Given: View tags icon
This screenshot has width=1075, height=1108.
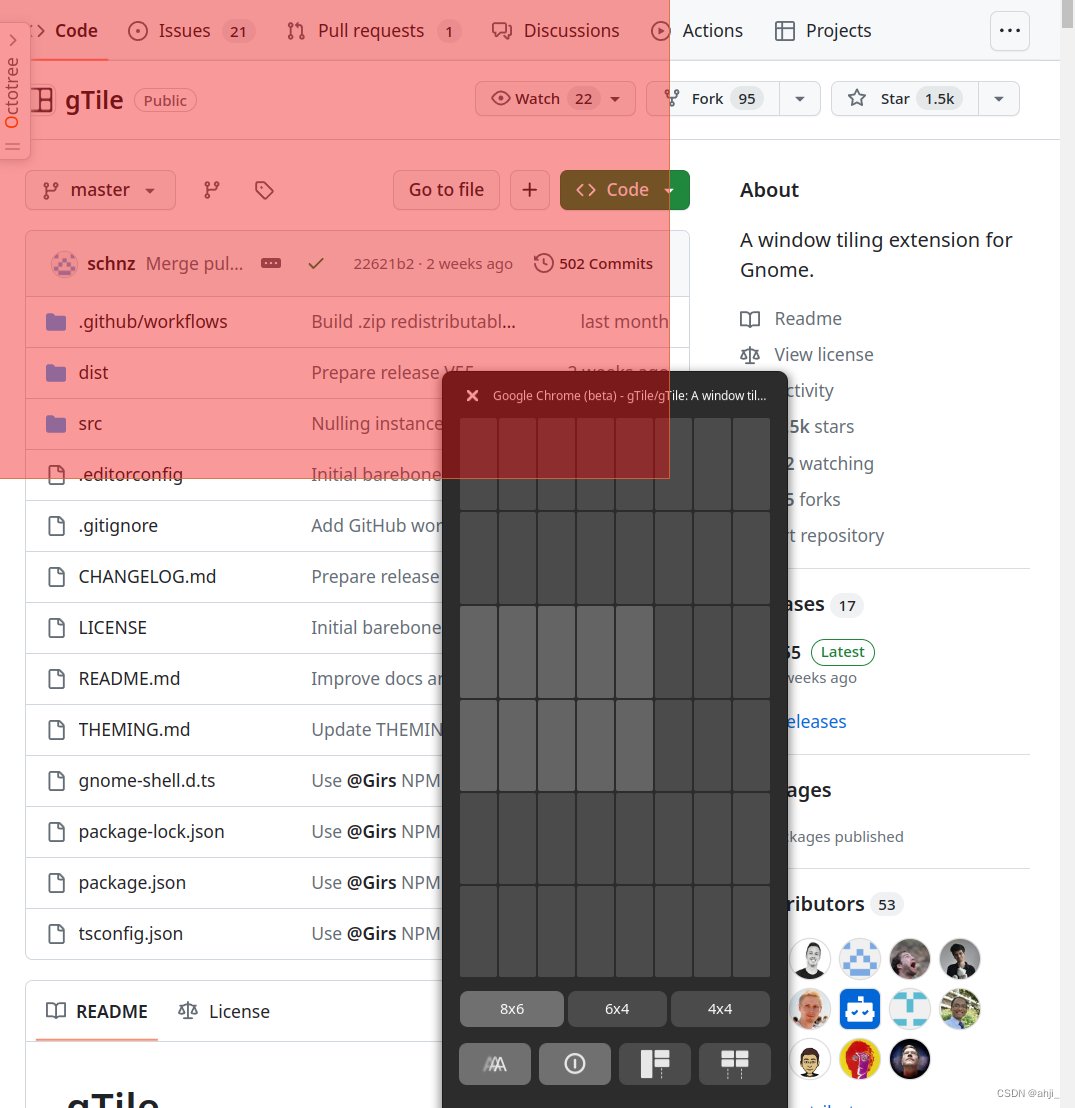Looking at the screenshot, I should pyautogui.click(x=264, y=190).
